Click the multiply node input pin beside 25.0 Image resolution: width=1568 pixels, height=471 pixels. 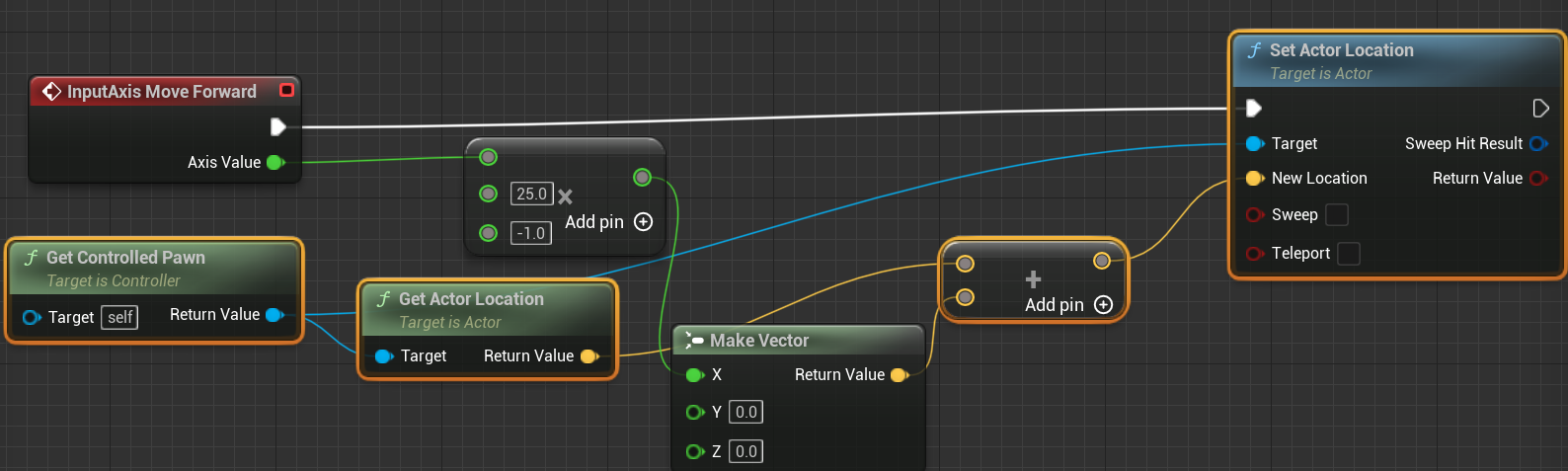point(488,194)
